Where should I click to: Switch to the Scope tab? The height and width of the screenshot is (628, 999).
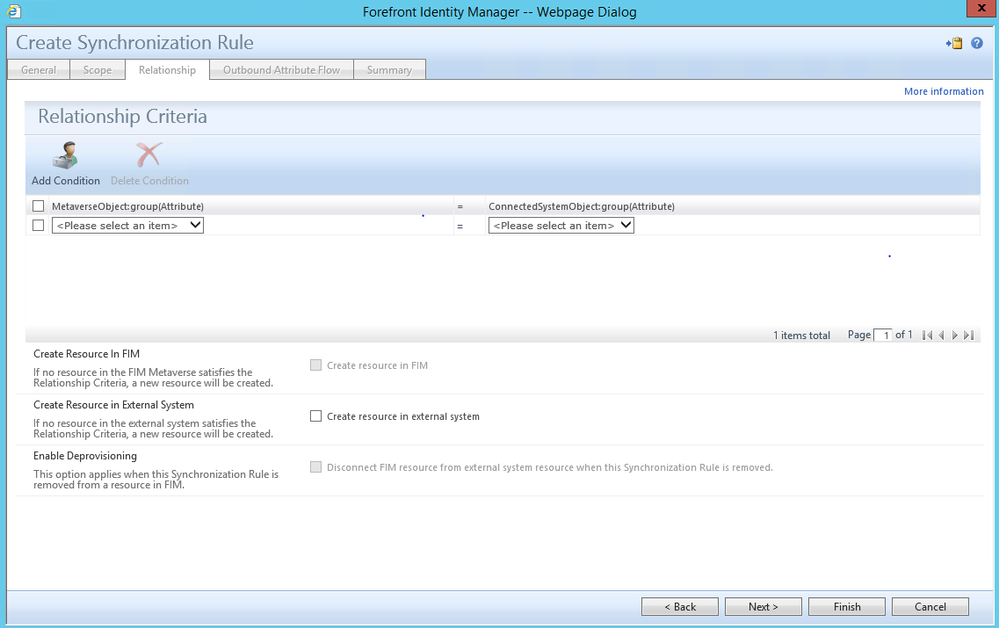click(97, 70)
